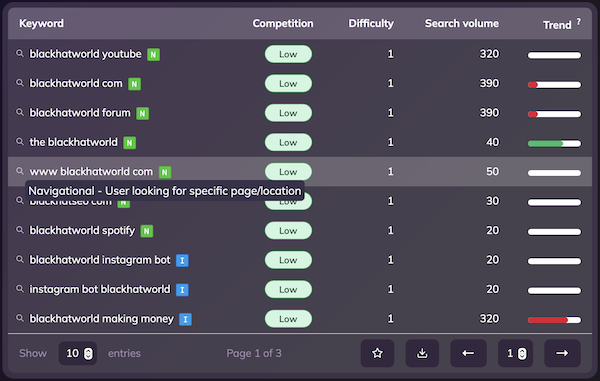
Task: Click search icon beside blackhatworld making money
Action: coord(20,319)
